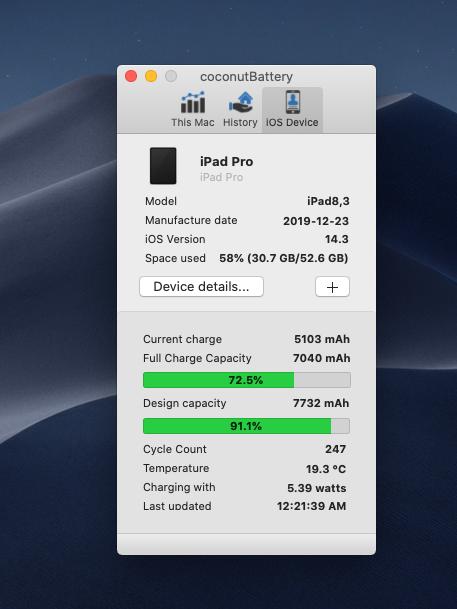Click the Last updated label
Screen dimensions: 457x609
tap(177, 506)
